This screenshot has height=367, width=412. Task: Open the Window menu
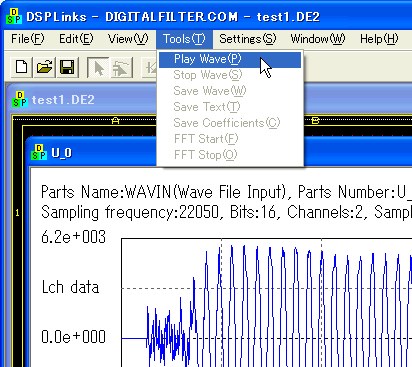tap(317, 39)
